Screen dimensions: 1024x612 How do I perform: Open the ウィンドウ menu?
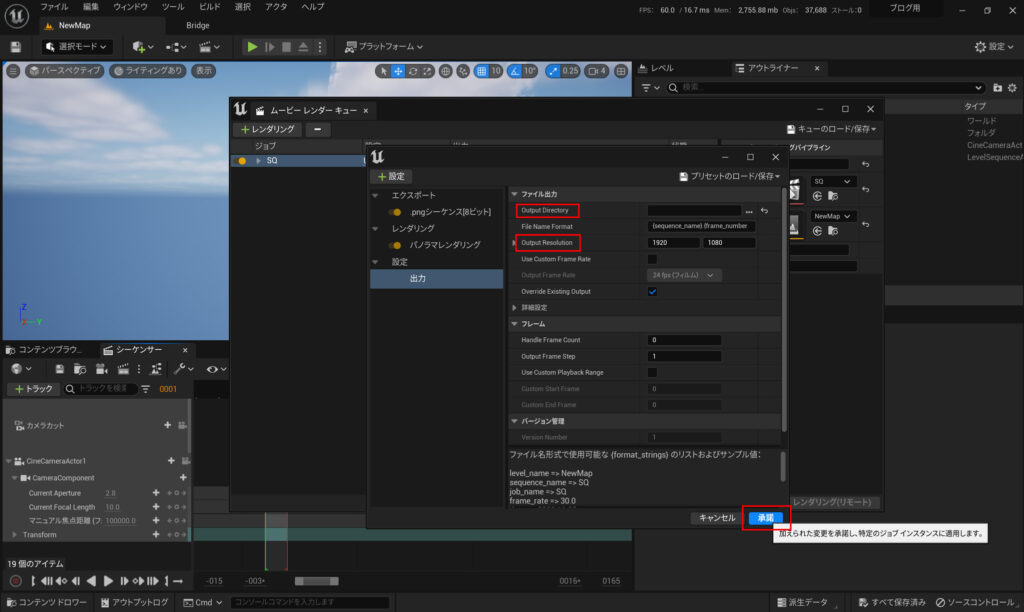tap(129, 7)
